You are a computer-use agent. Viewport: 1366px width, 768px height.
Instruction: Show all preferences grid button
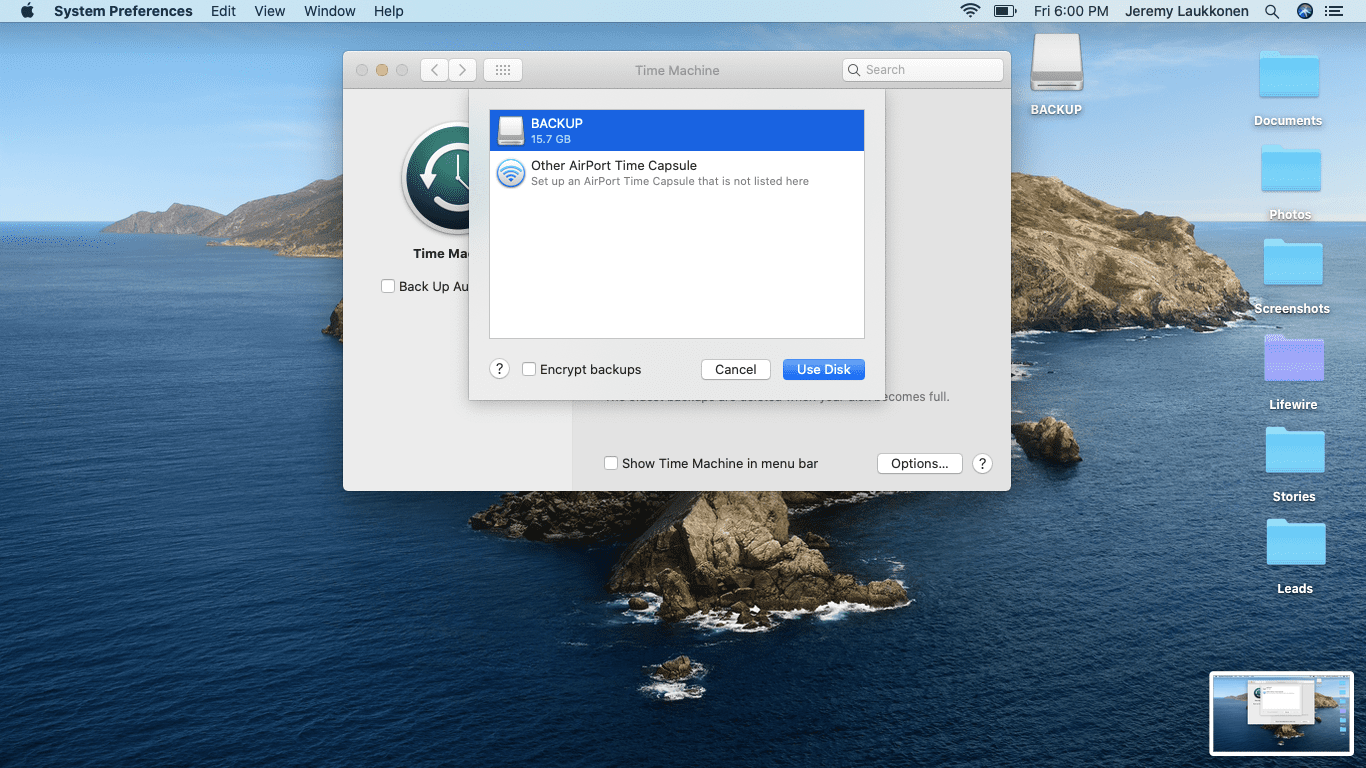point(503,70)
